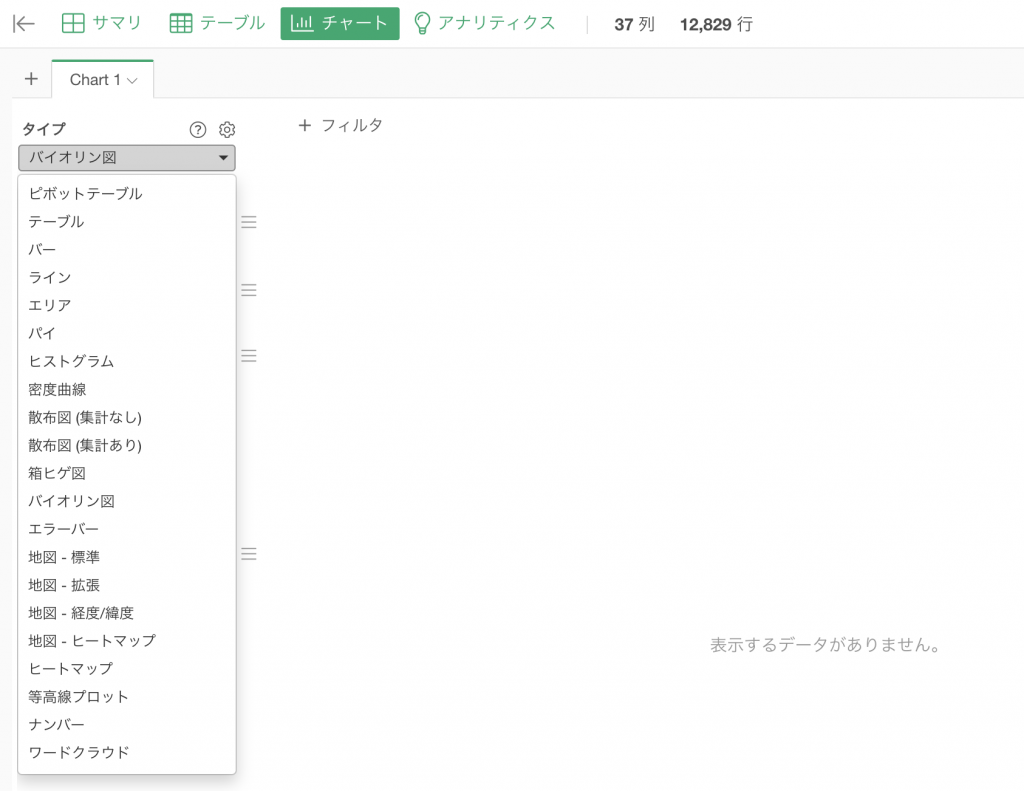This screenshot has width=1024, height=791.
Task: Collapse the バイオリン図 type dropdown
Action: click(x=127, y=157)
